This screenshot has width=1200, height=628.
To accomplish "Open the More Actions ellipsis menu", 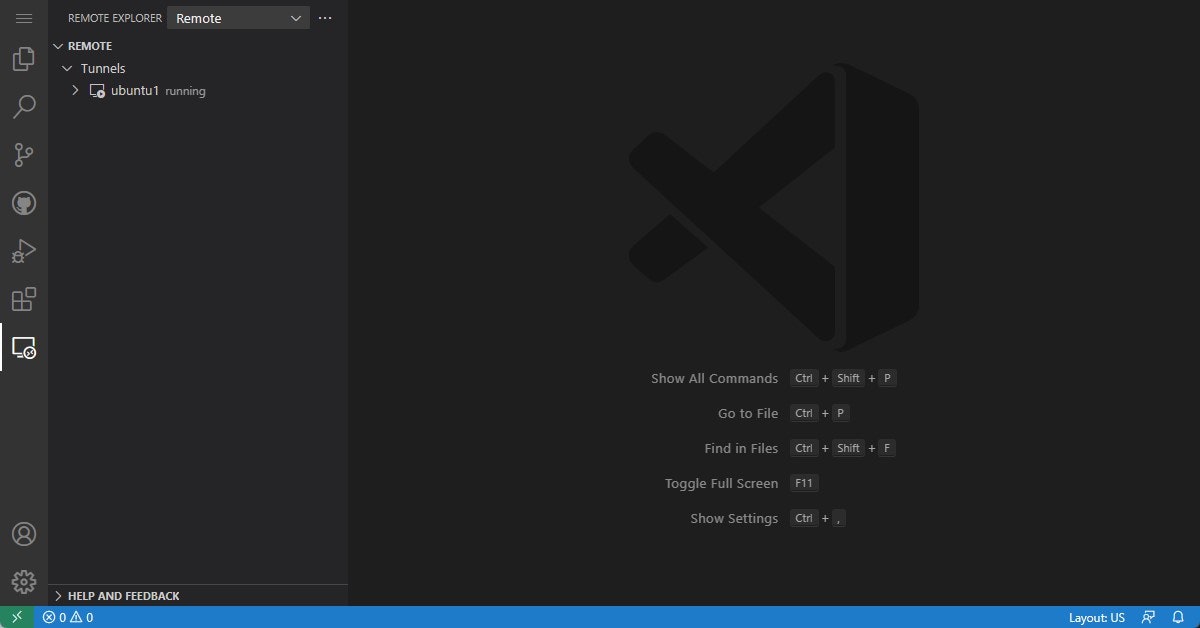I will point(324,17).
